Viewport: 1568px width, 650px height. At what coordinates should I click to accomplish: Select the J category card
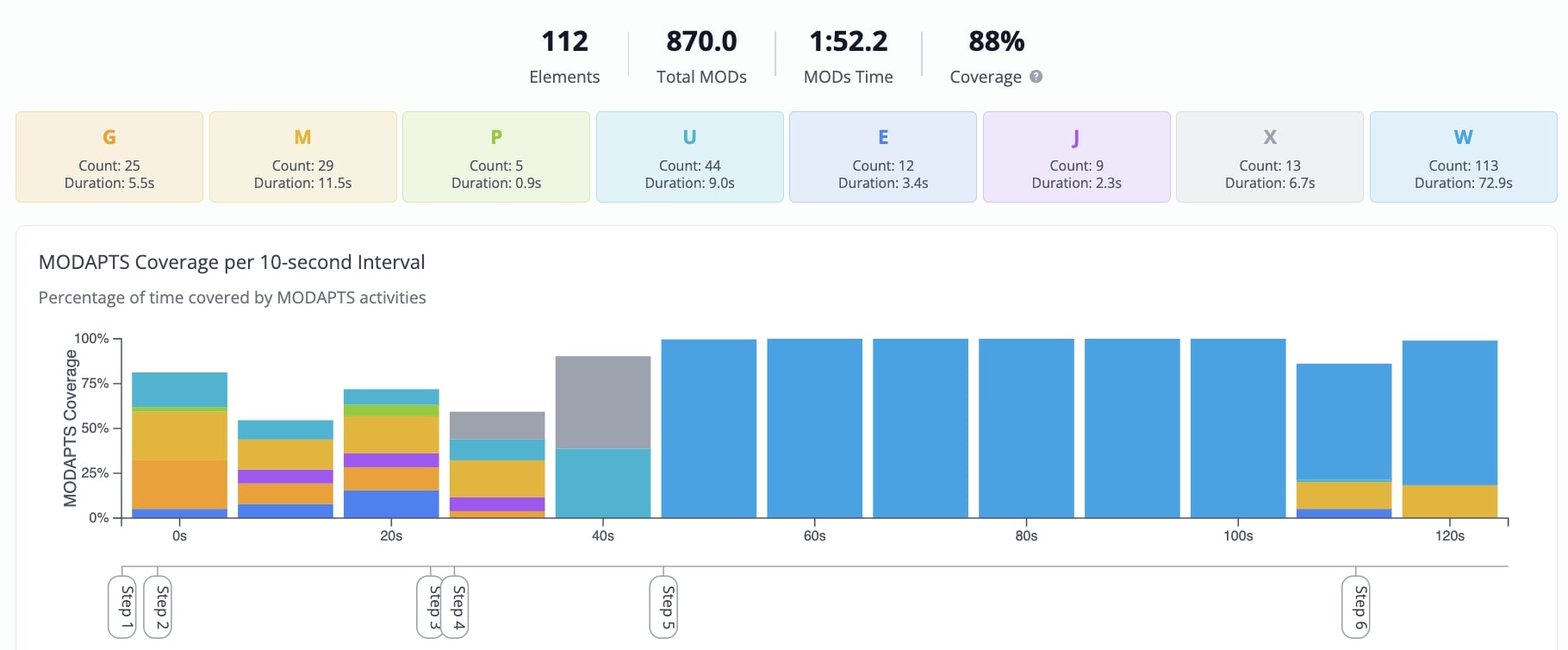1076,157
